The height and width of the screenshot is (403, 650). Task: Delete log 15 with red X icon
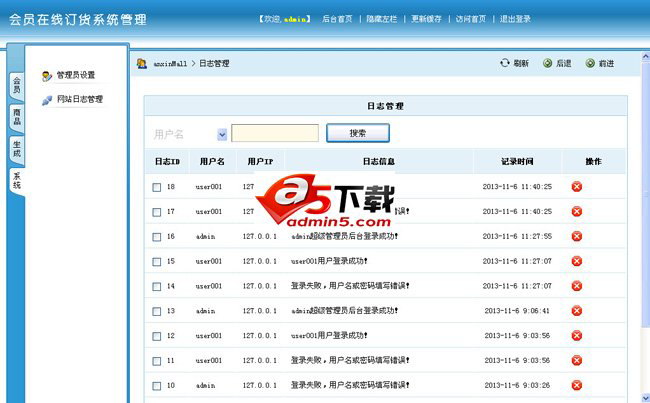(577, 261)
